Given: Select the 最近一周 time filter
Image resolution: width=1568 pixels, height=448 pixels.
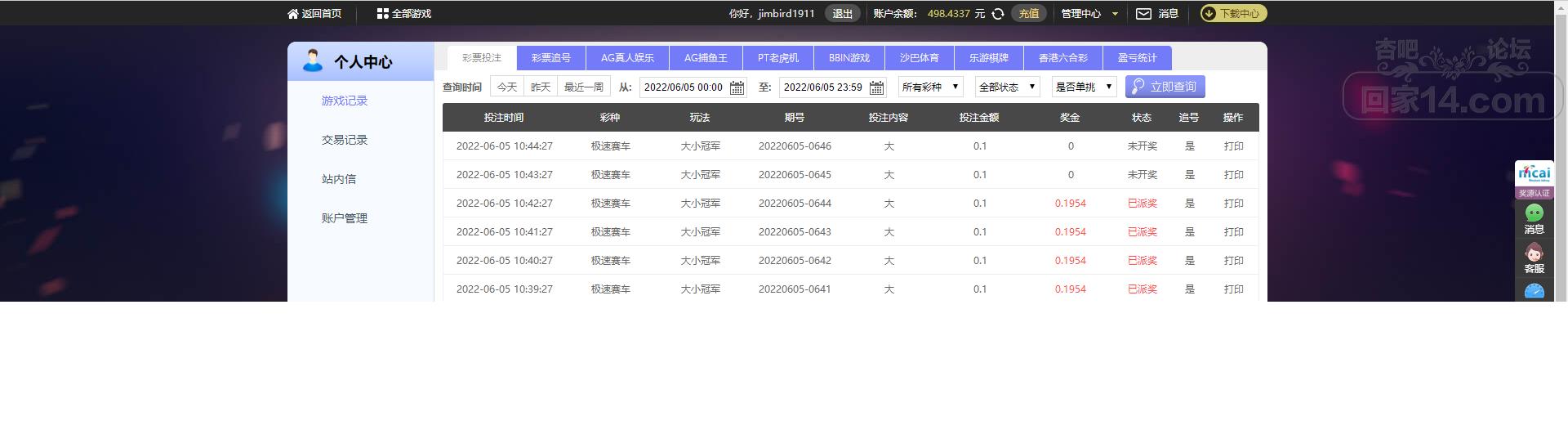Looking at the screenshot, I should 584,87.
